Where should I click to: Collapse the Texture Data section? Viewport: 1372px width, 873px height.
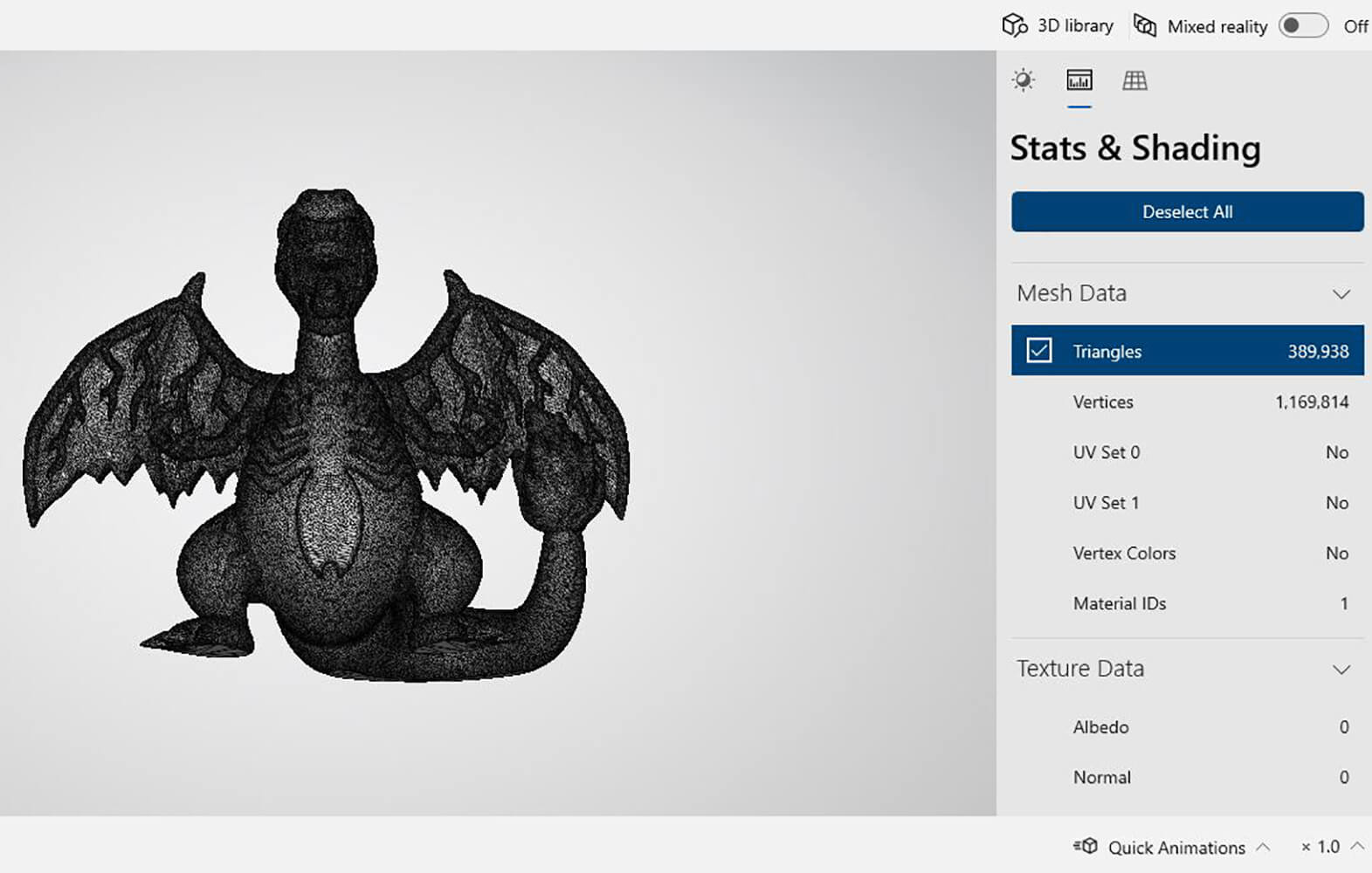click(x=1341, y=670)
